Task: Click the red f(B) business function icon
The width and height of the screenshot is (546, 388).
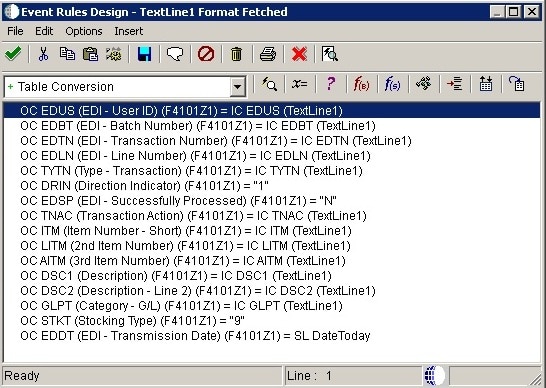Action: tap(361, 84)
